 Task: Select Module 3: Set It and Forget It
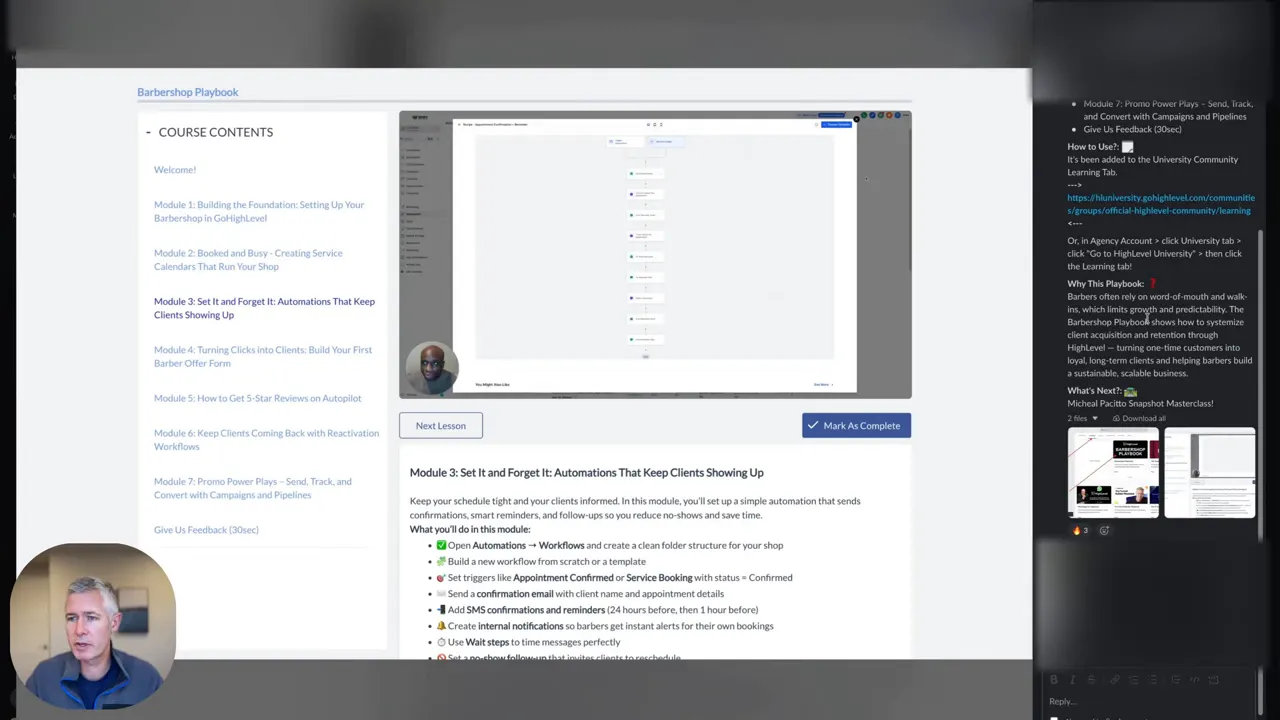click(264, 308)
